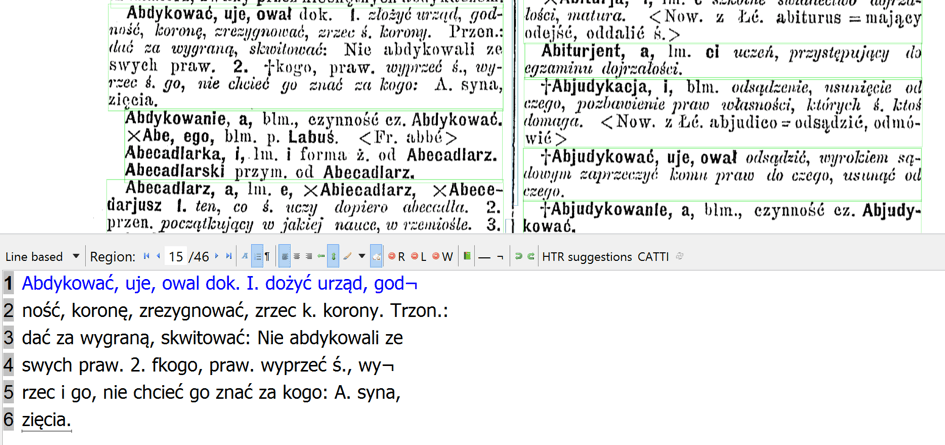Go to previous region arrow
Viewport: 945px width, 445px height.
(158, 257)
